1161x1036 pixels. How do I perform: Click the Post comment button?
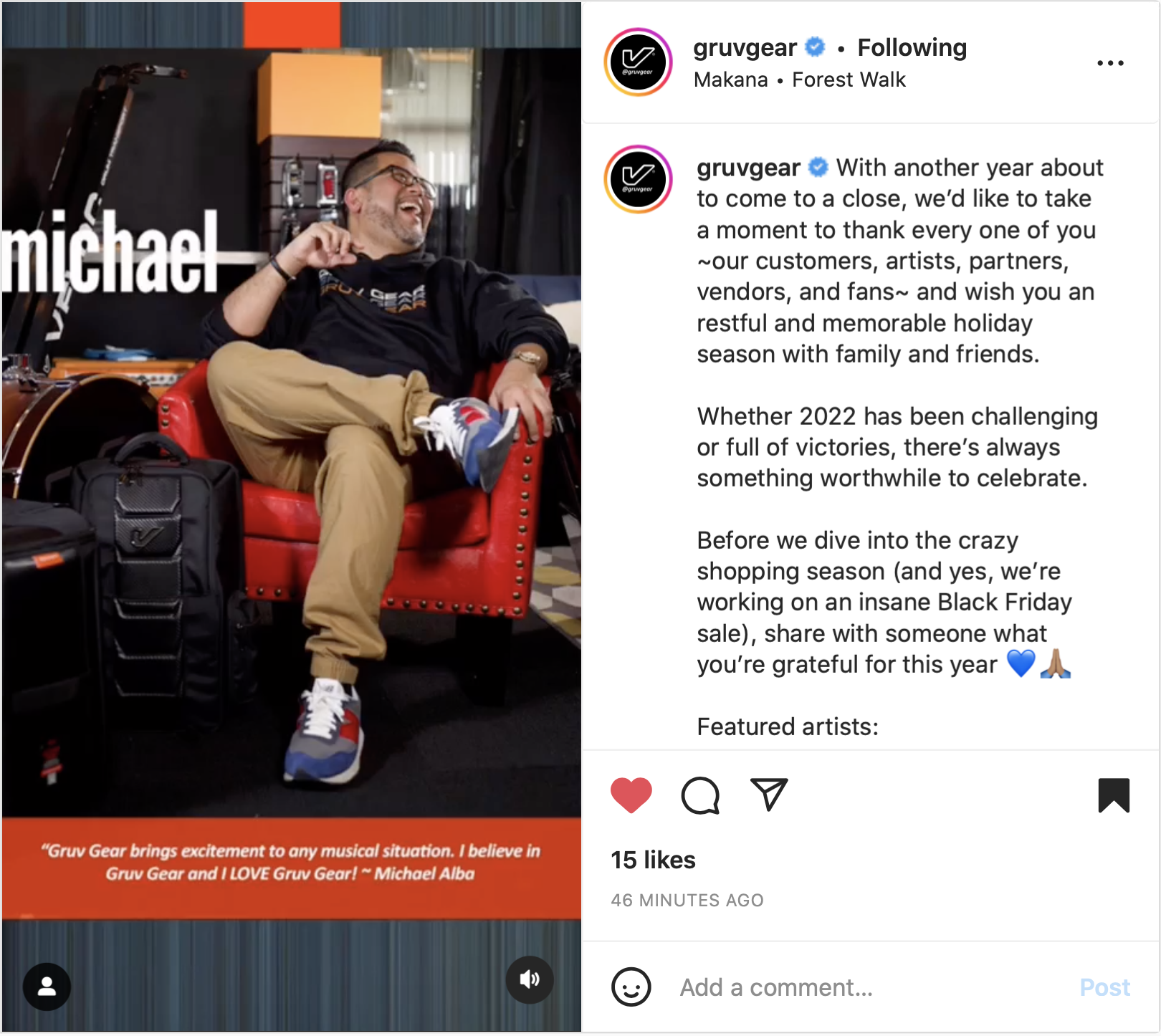coord(1104,987)
